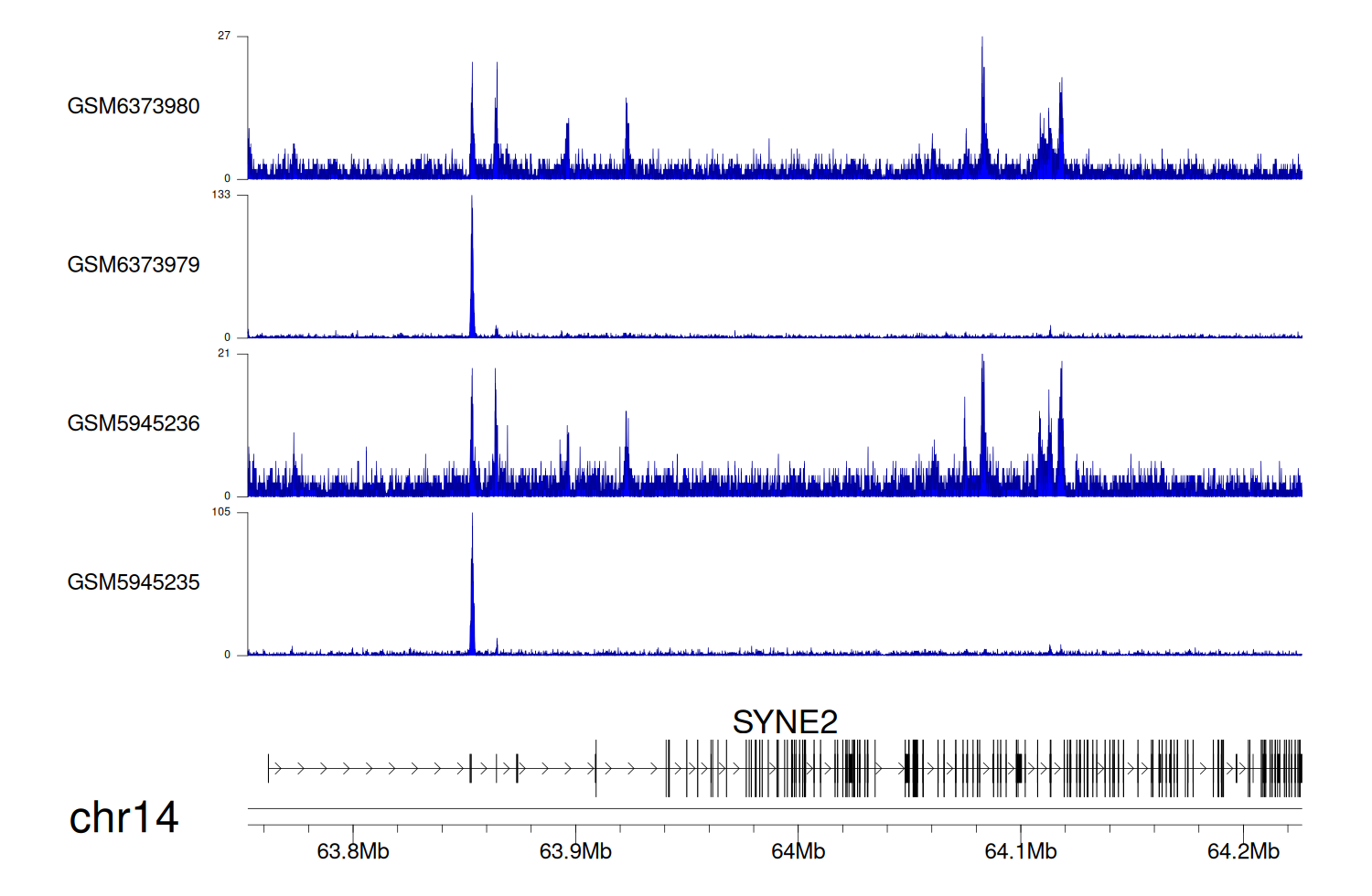
Task: Click the y-axis maximum value 133
Action: point(221,195)
